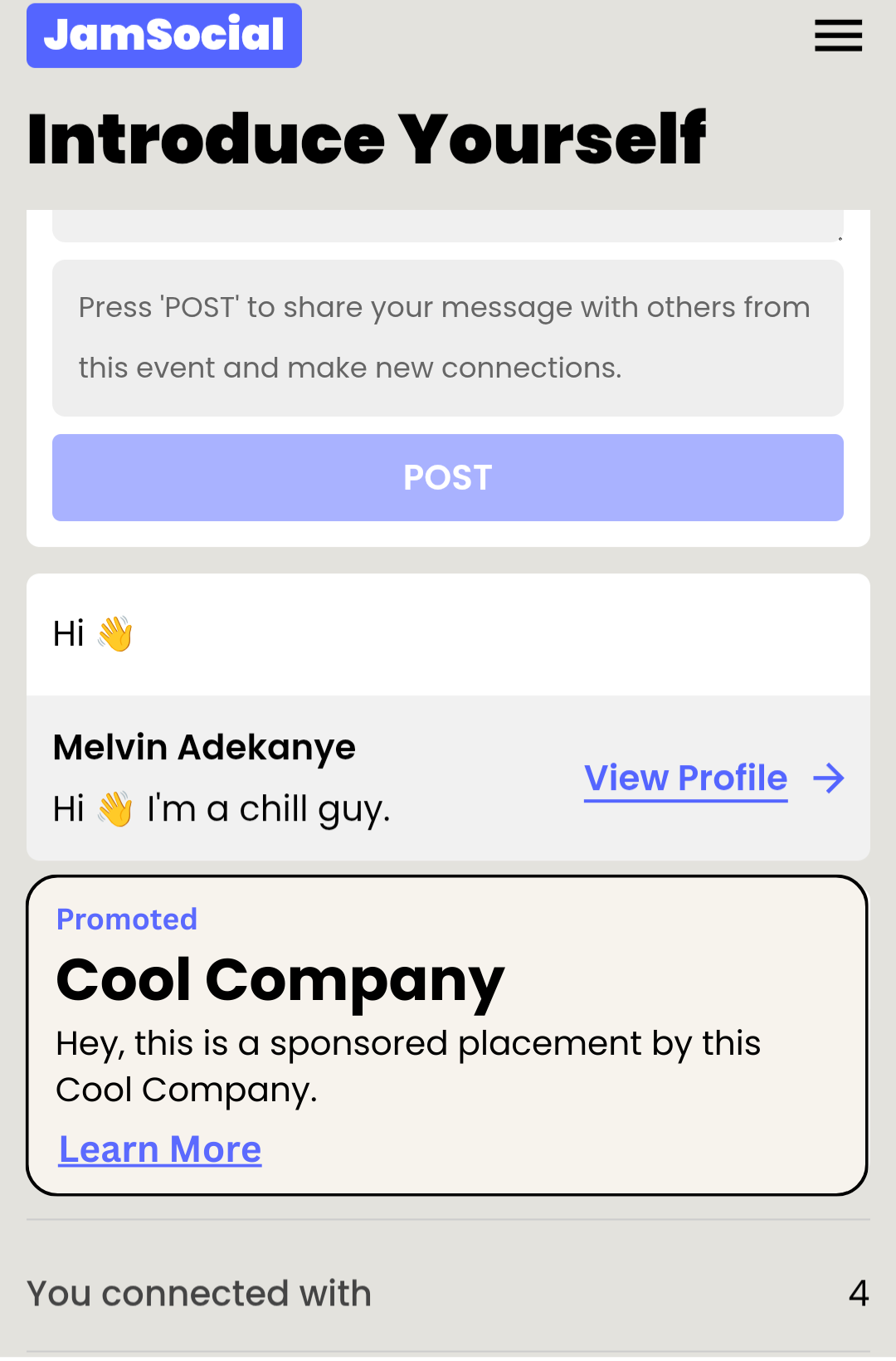Click the waving hand emoji in the Hi post
This screenshot has width=896, height=1361.
click(114, 634)
